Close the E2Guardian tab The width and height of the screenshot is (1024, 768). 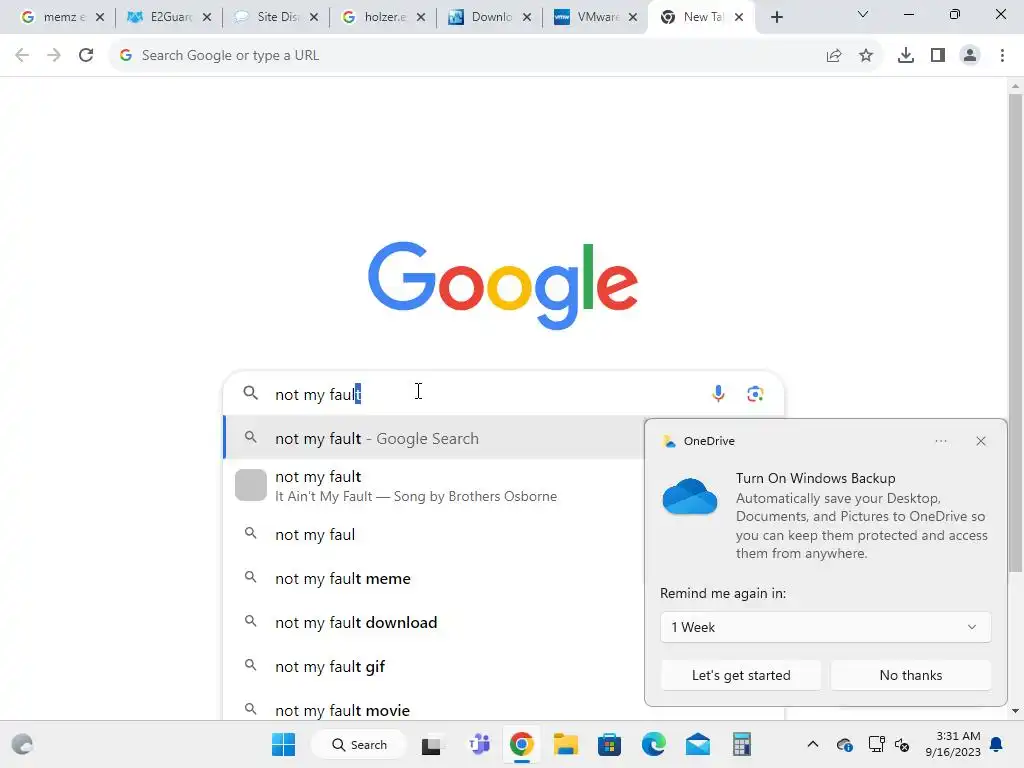pos(207,18)
